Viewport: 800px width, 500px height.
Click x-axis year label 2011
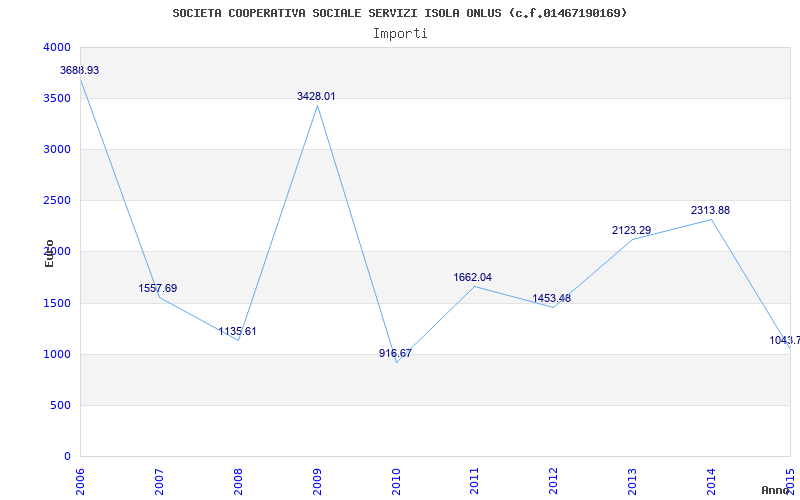pyautogui.click(x=474, y=481)
